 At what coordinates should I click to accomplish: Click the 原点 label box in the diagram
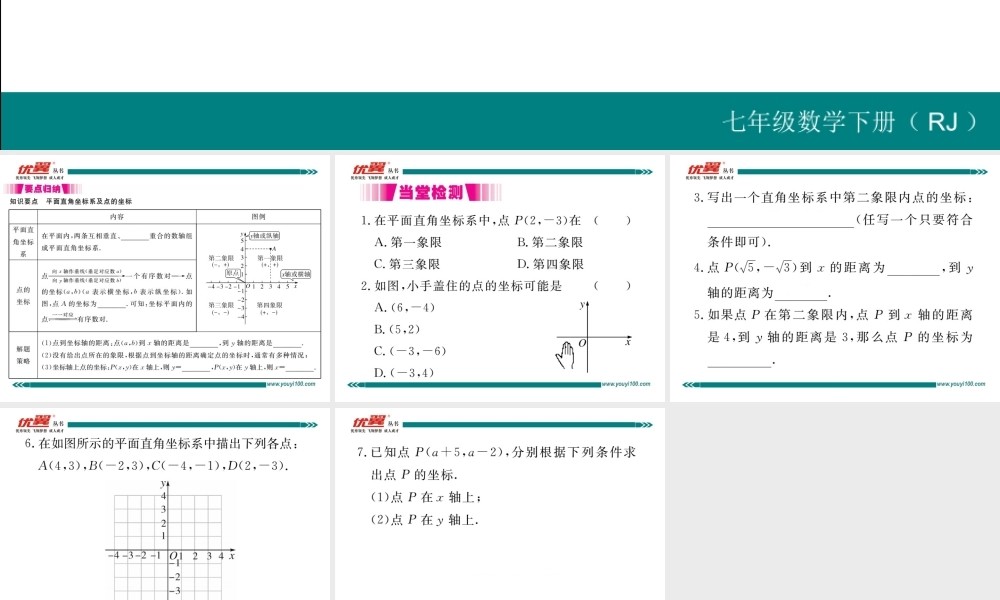231,273
